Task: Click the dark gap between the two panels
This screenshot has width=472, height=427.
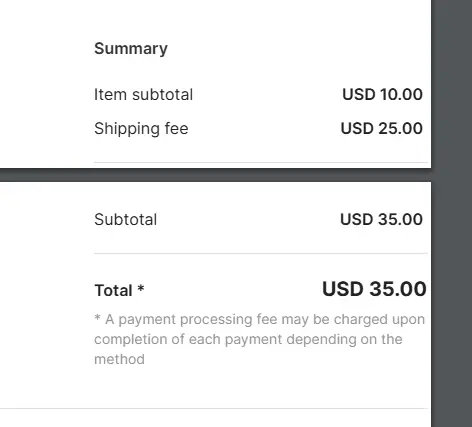Action: click(x=215, y=175)
